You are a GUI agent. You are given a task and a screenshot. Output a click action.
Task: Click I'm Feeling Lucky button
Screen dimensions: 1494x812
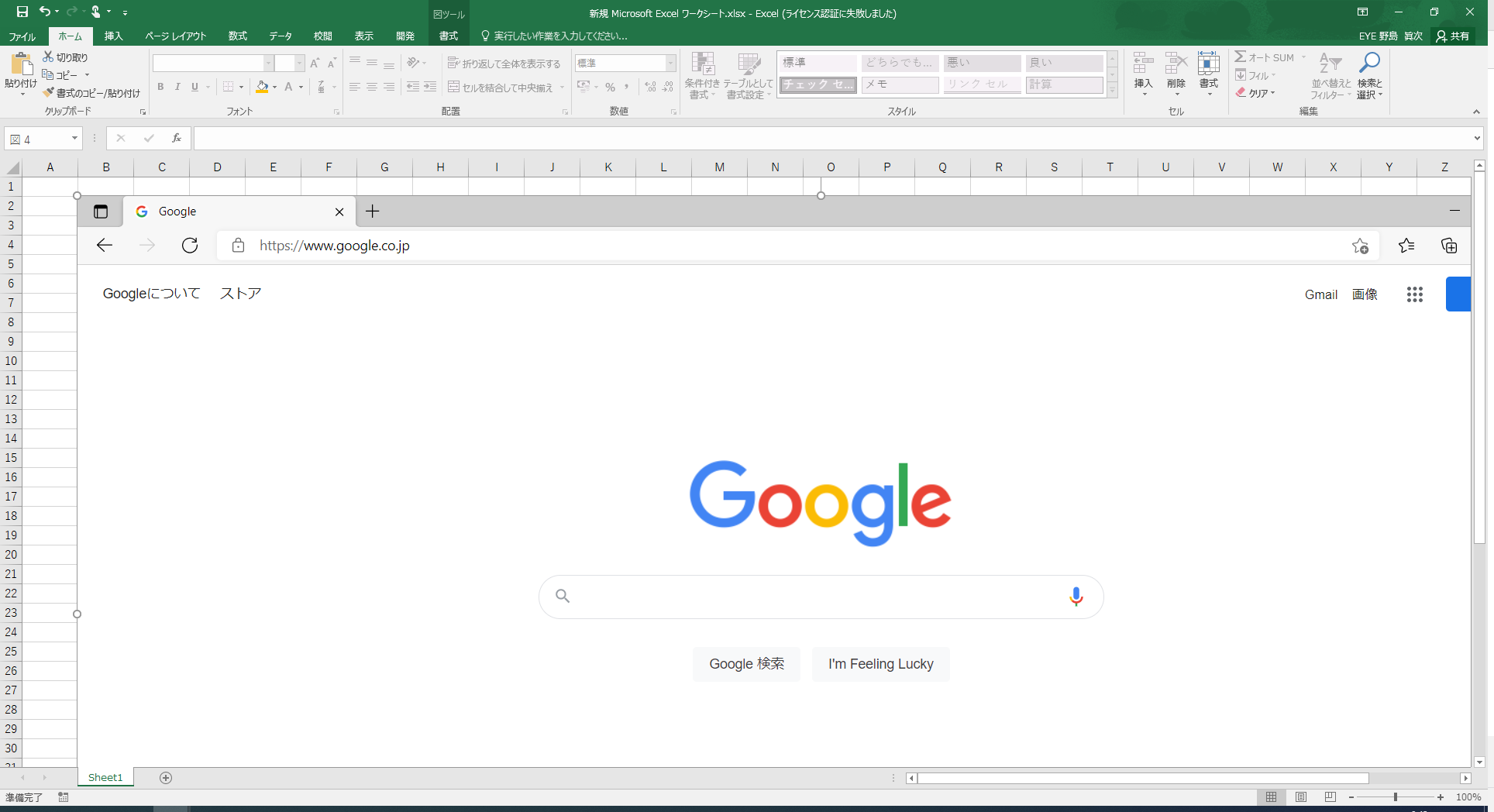pyautogui.click(x=881, y=664)
